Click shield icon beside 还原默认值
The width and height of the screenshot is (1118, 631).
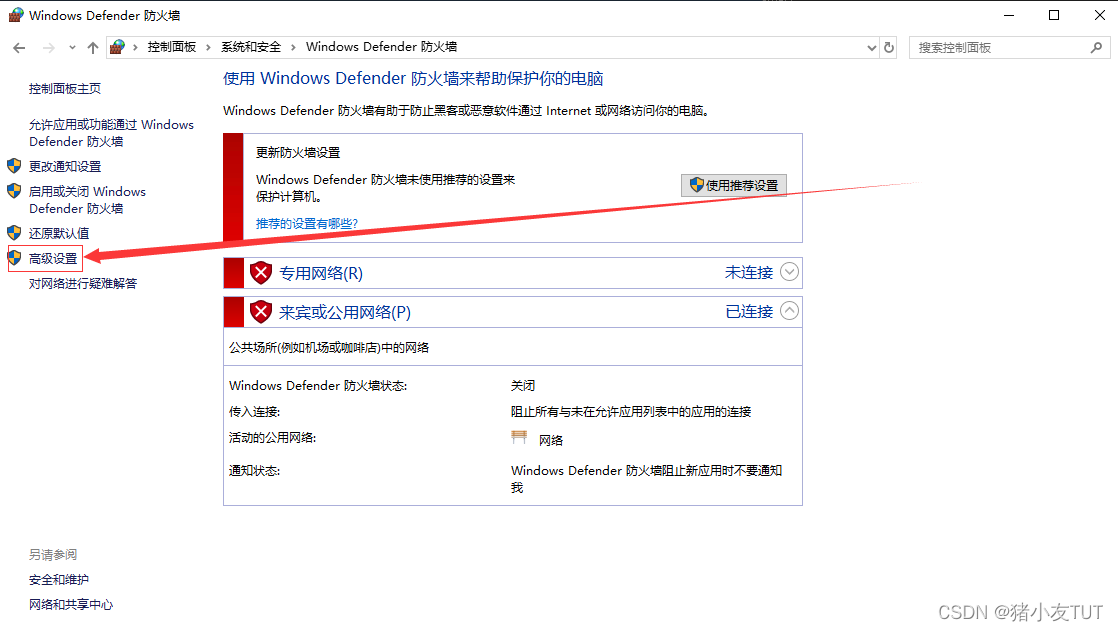coord(14,233)
